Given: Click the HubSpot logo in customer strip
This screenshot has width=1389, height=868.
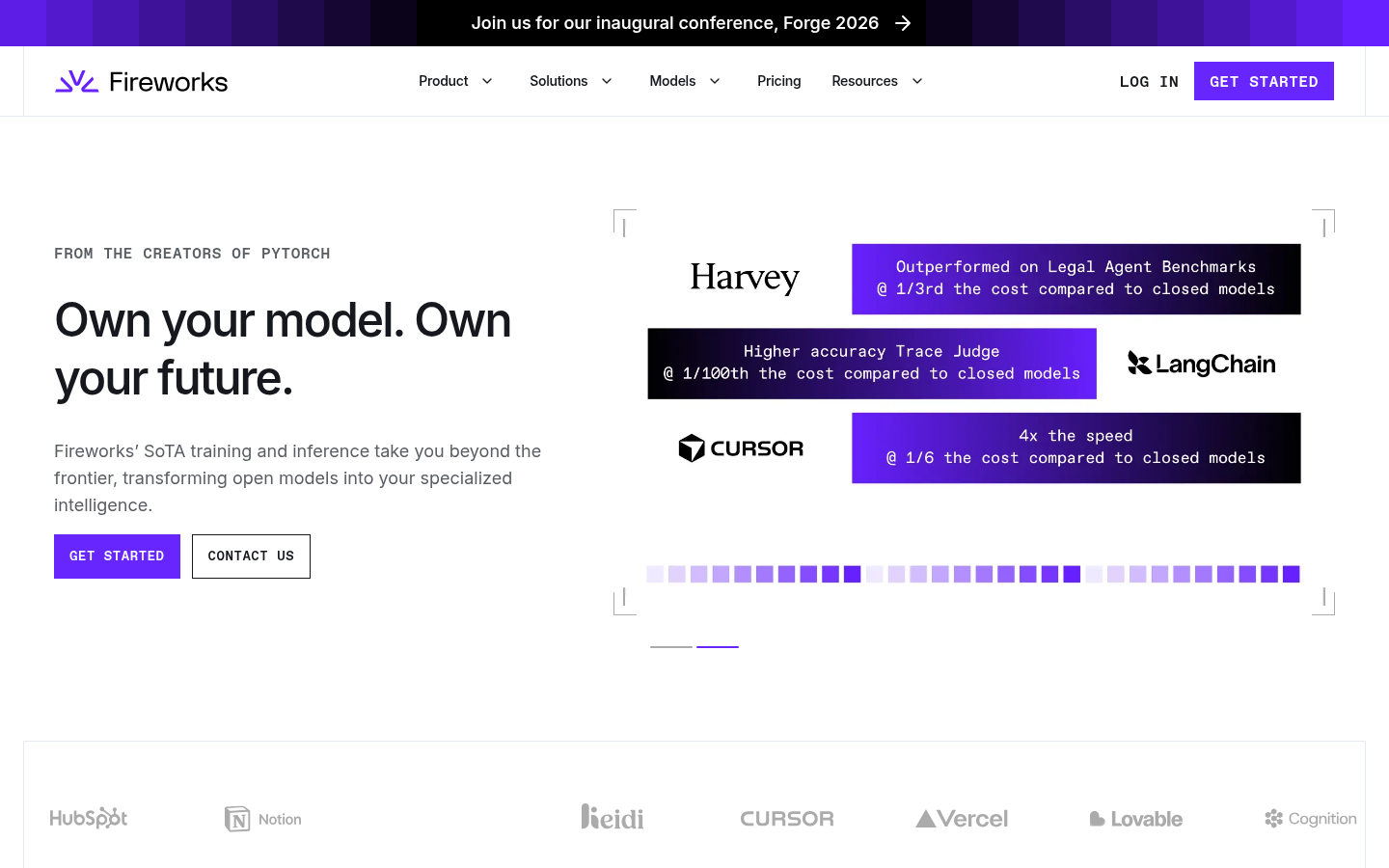Looking at the screenshot, I should click(x=89, y=818).
